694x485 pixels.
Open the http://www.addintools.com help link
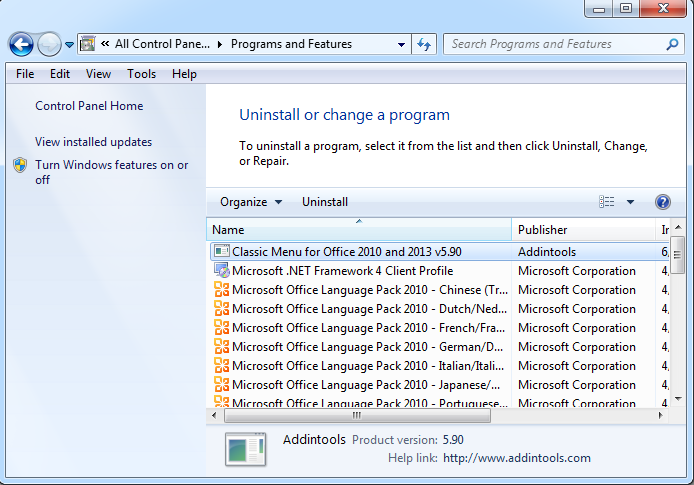517,458
